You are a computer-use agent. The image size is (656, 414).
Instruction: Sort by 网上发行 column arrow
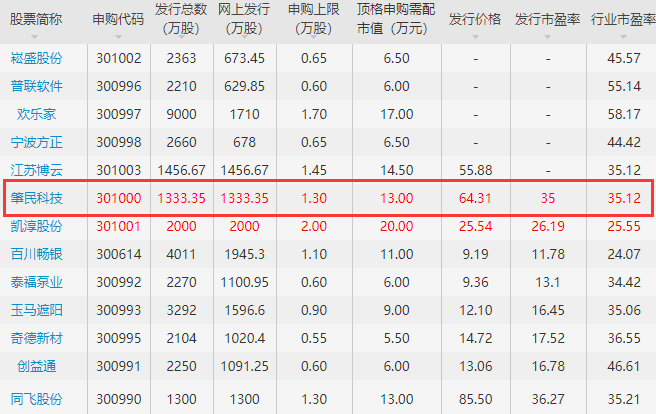point(245,37)
